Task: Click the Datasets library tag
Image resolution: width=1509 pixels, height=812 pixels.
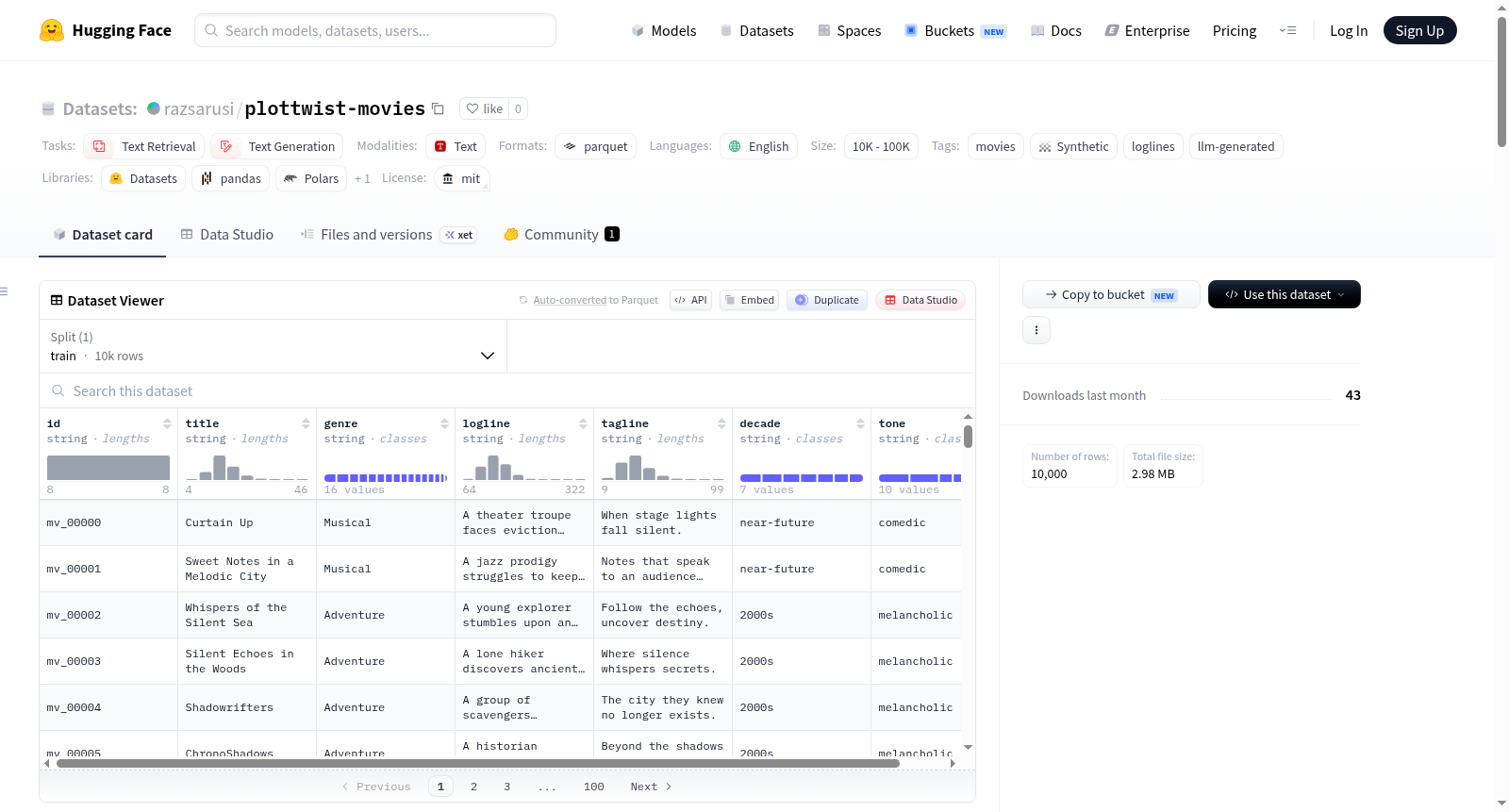Action: point(143,178)
